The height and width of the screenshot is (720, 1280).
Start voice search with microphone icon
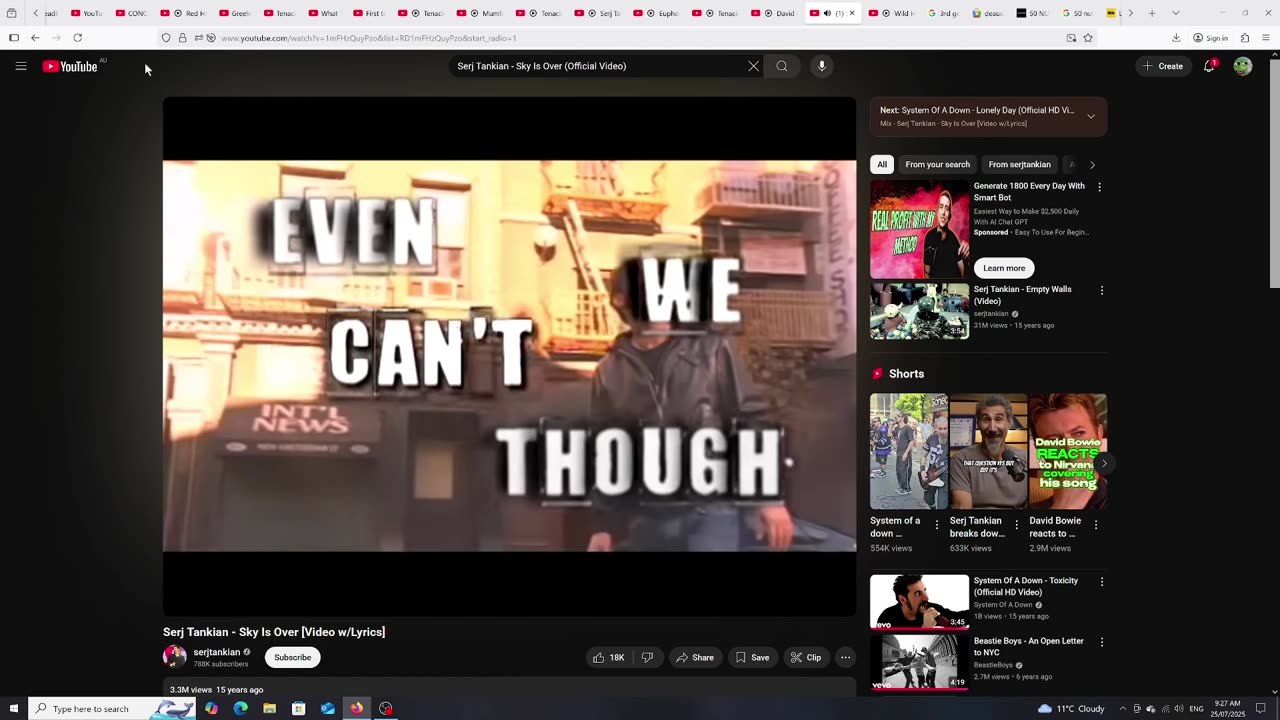pos(822,66)
